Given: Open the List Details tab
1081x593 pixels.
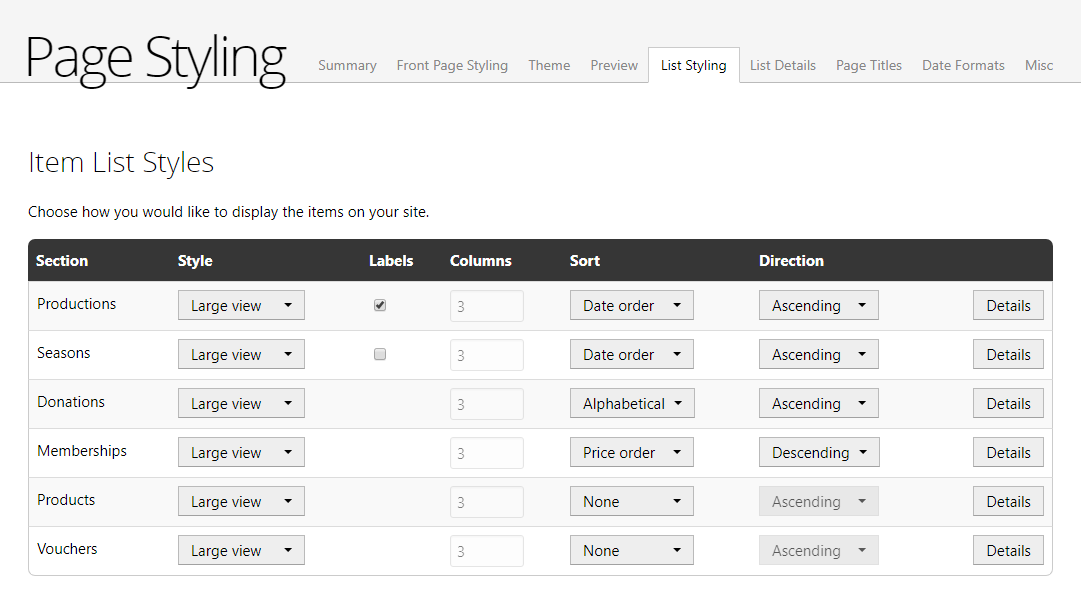Looking at the screenshot, I should pyautogui.click(x=783, y=65).
